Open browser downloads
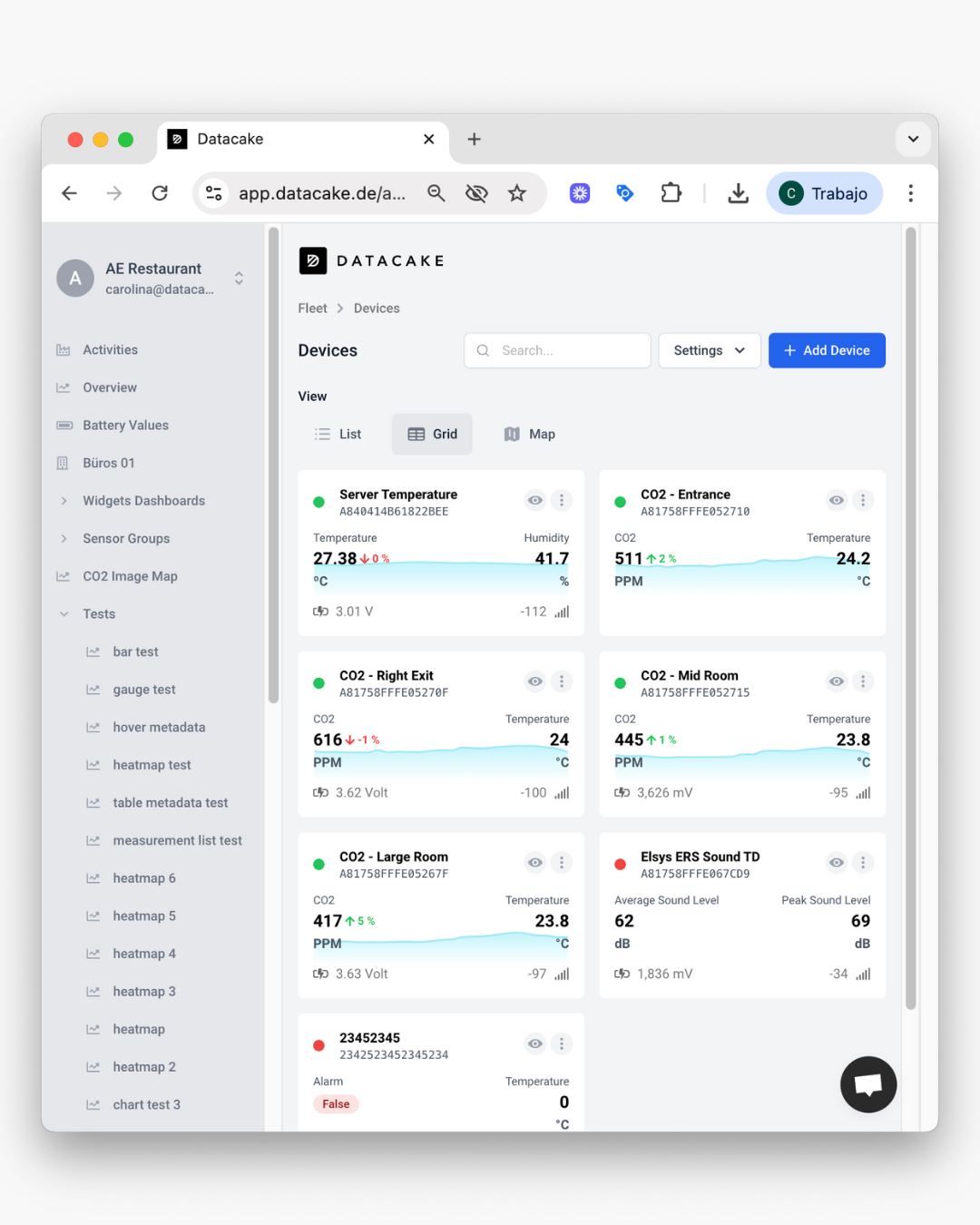Image resolution: width=980 pixels, height=1225 pixels. click(x=739, y=193)
